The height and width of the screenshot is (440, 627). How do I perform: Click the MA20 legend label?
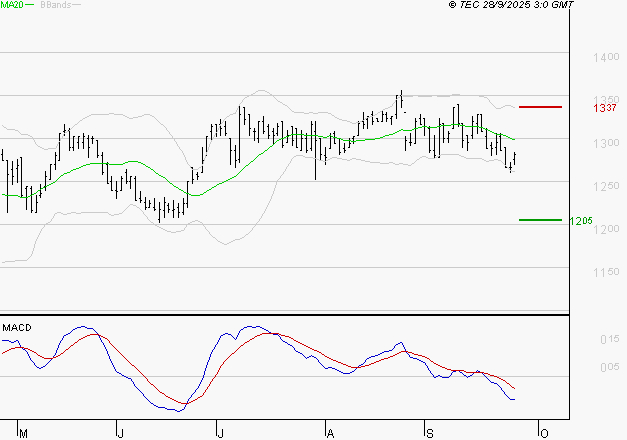pos(11,5)
